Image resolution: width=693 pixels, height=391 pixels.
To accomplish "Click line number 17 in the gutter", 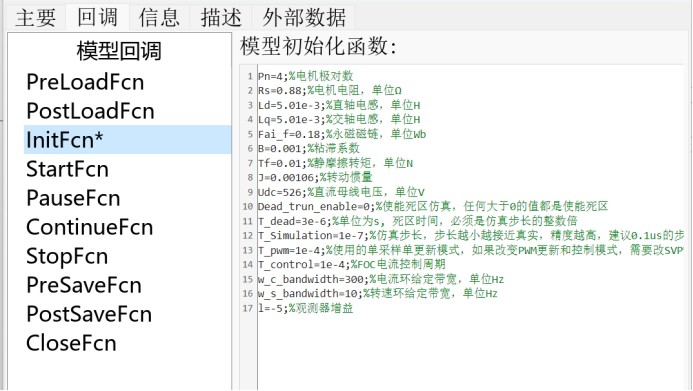I will (x=248, y=308).
